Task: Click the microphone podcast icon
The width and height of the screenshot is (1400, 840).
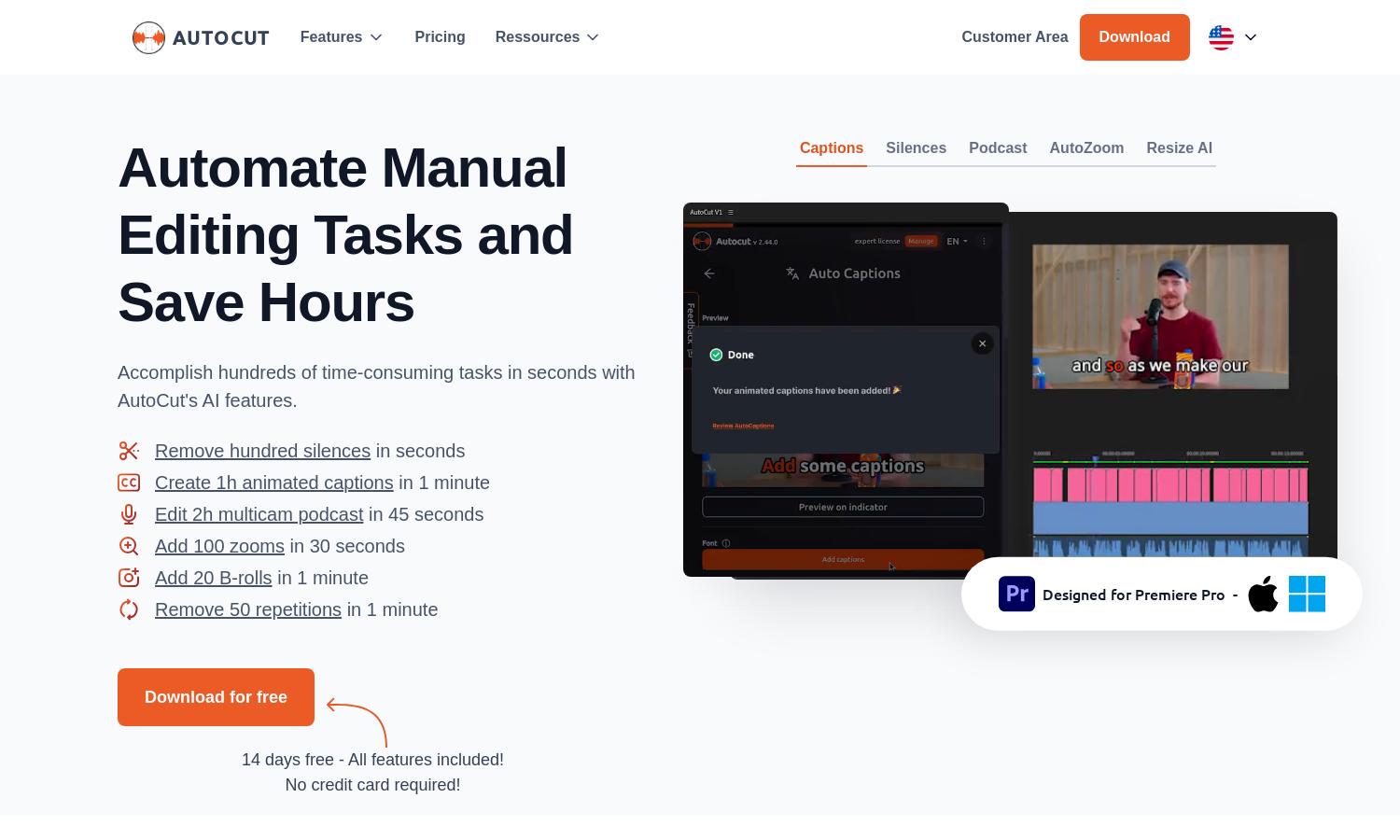Action: pos(129,514)
